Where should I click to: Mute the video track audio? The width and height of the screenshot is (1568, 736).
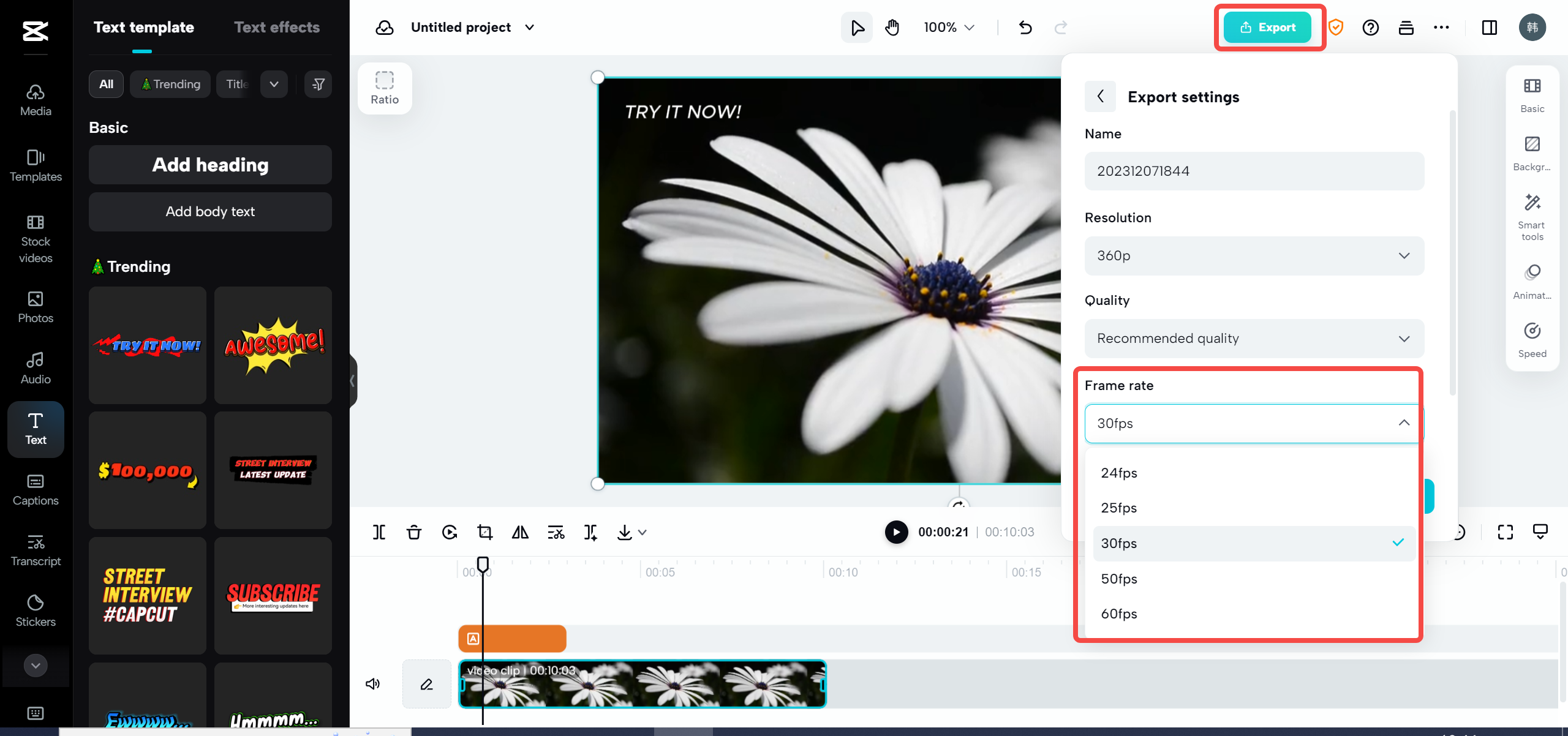[x=372, y=684]
